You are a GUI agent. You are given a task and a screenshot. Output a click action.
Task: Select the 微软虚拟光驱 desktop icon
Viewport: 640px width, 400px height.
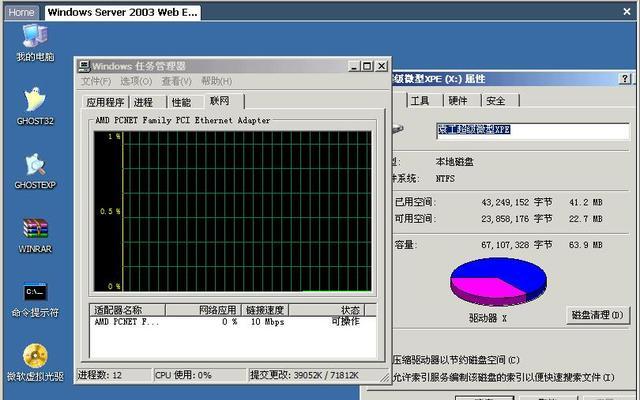pyautogui.click(x=35, y=362)
